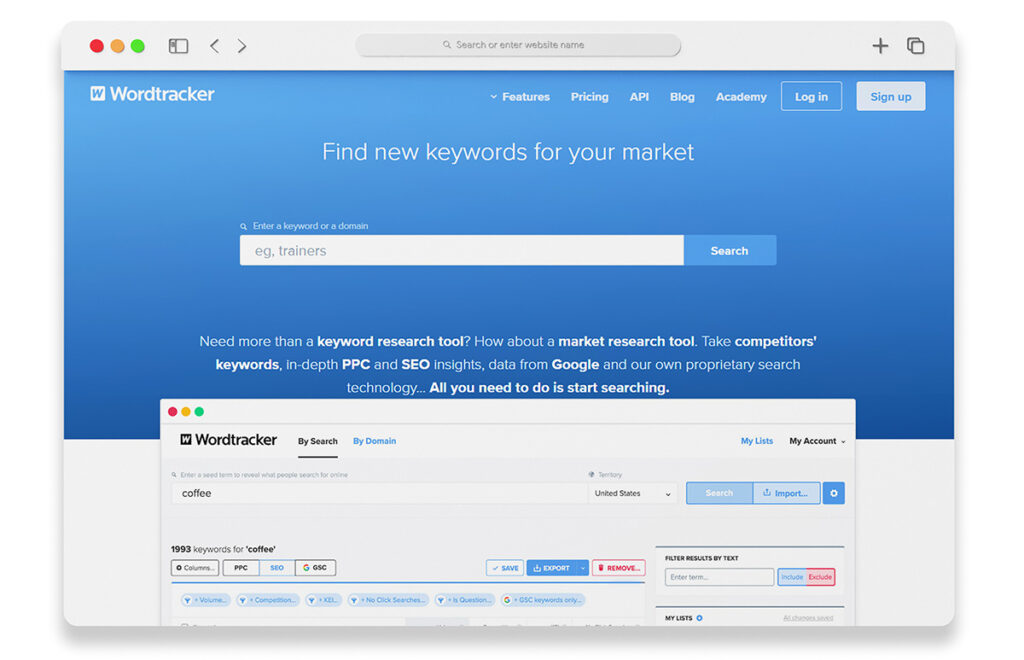1024x660 pixels.
Task: Expand the My Account menu
Action: tap(817, 441)
